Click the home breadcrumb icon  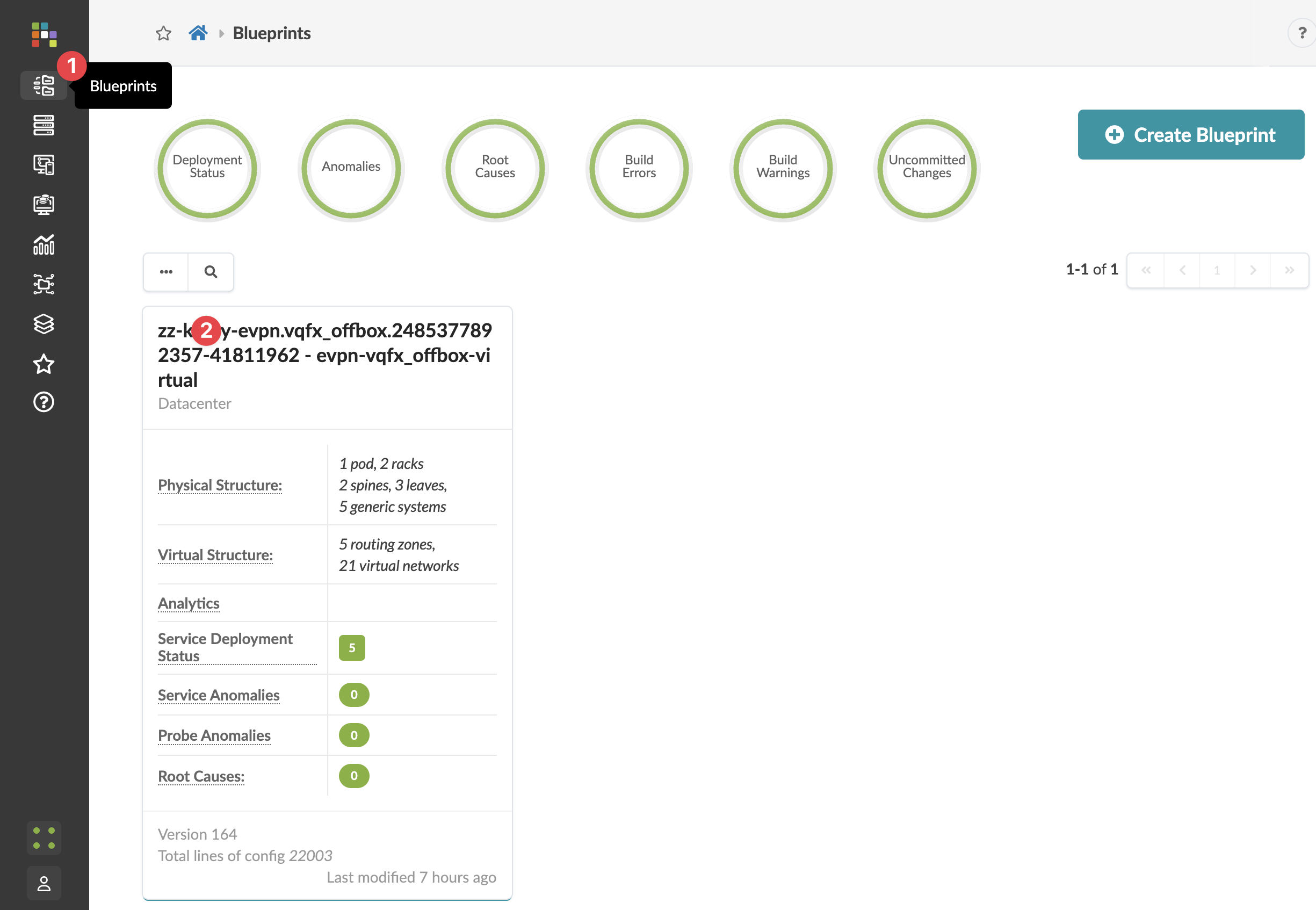(198, 33)
